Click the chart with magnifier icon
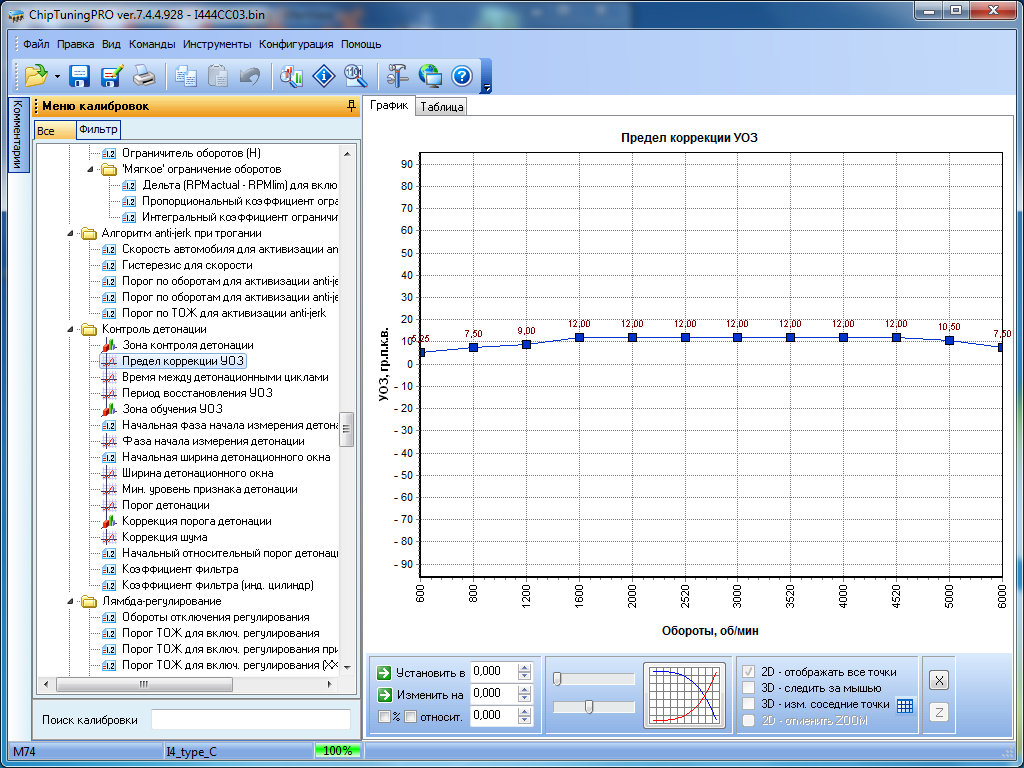This screenshot has height=768, width=1024. point(292,76)
